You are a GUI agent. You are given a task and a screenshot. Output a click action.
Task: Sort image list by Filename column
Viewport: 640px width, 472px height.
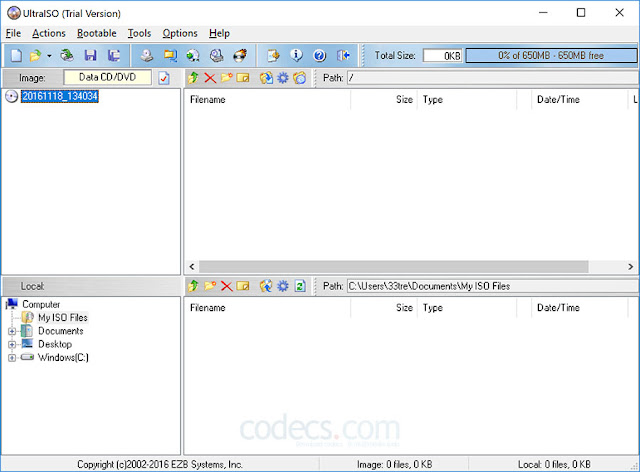pyautogui.click(x=267, y=100)
